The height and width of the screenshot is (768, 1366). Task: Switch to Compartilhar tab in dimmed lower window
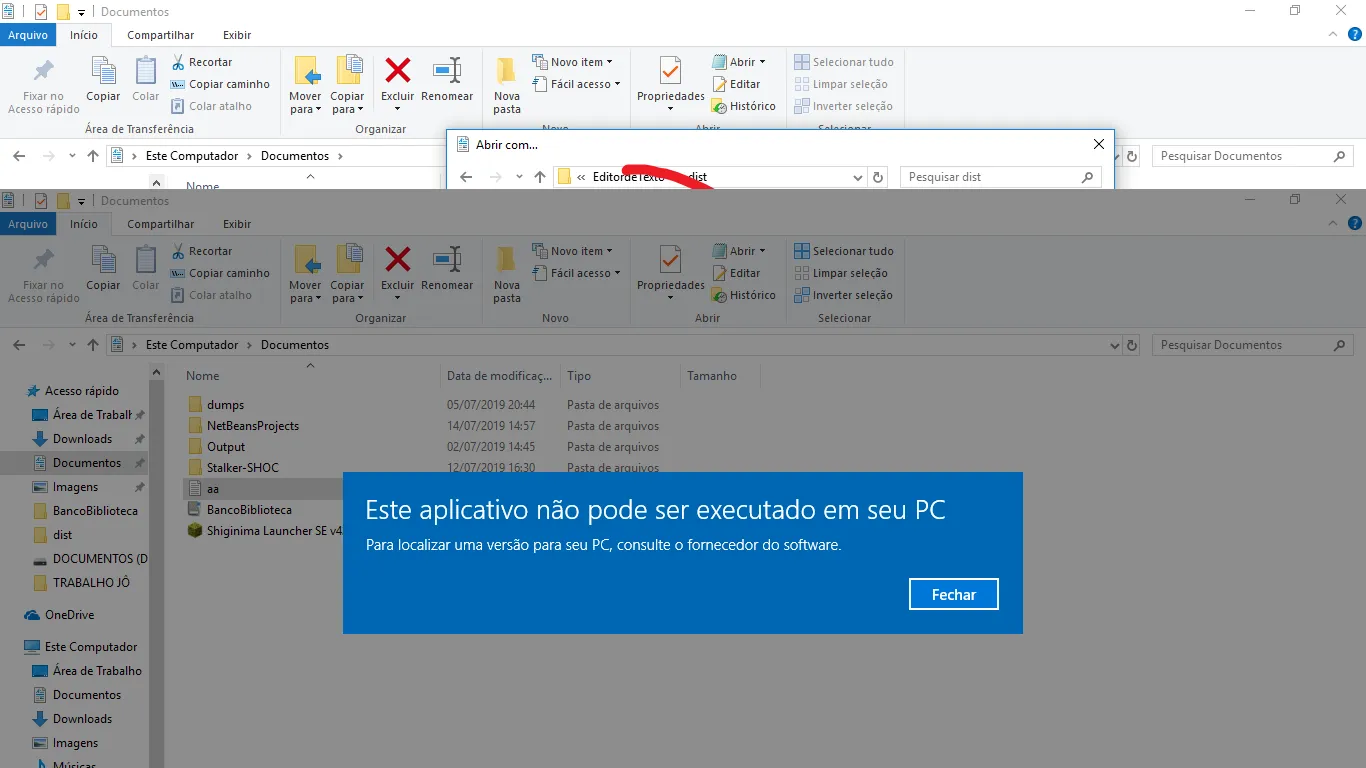click(161, 224)
